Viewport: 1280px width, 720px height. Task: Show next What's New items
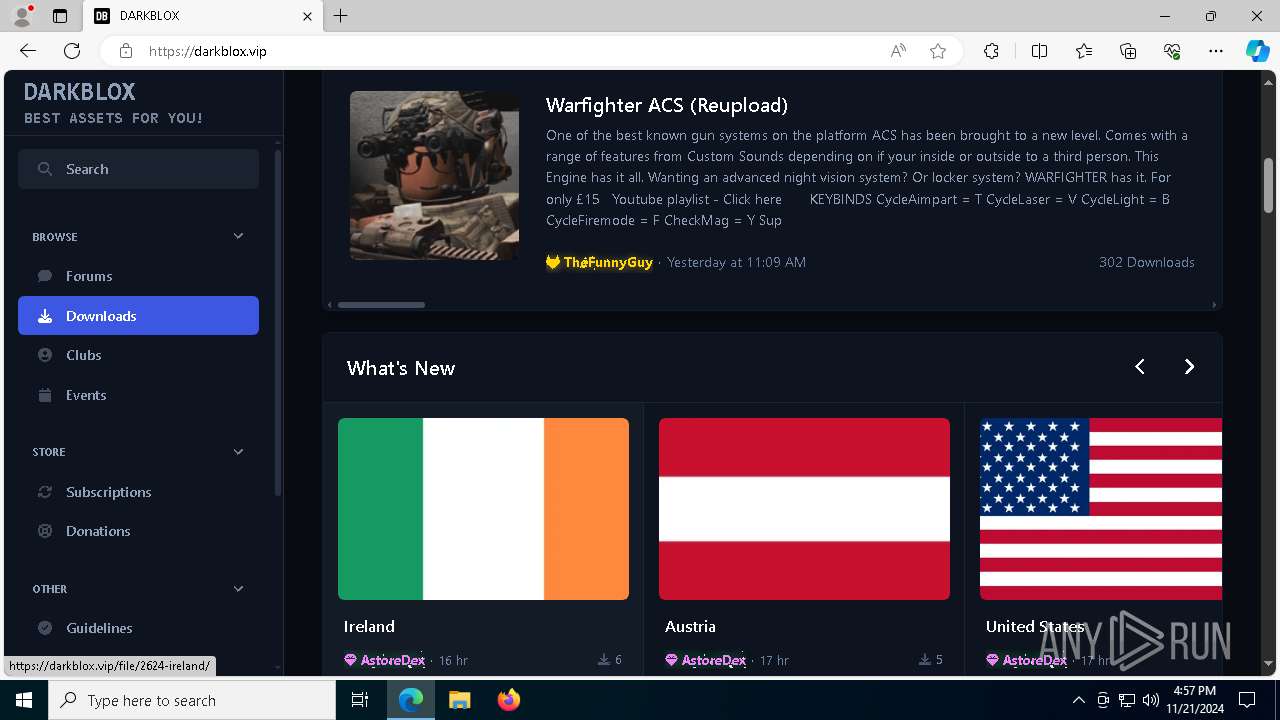click(x=1189, y=367)
